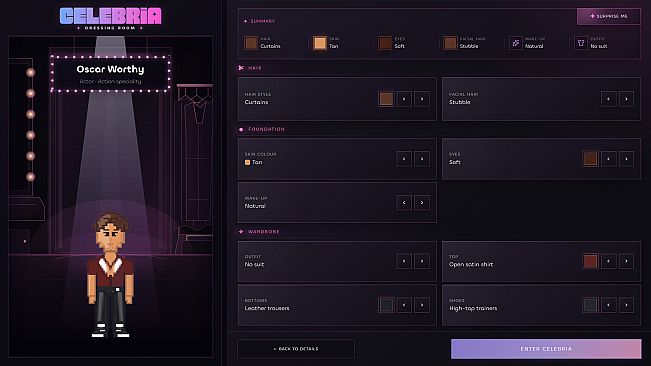Select previous outfit option
The image size is (651, 366).
coord(404,261)
